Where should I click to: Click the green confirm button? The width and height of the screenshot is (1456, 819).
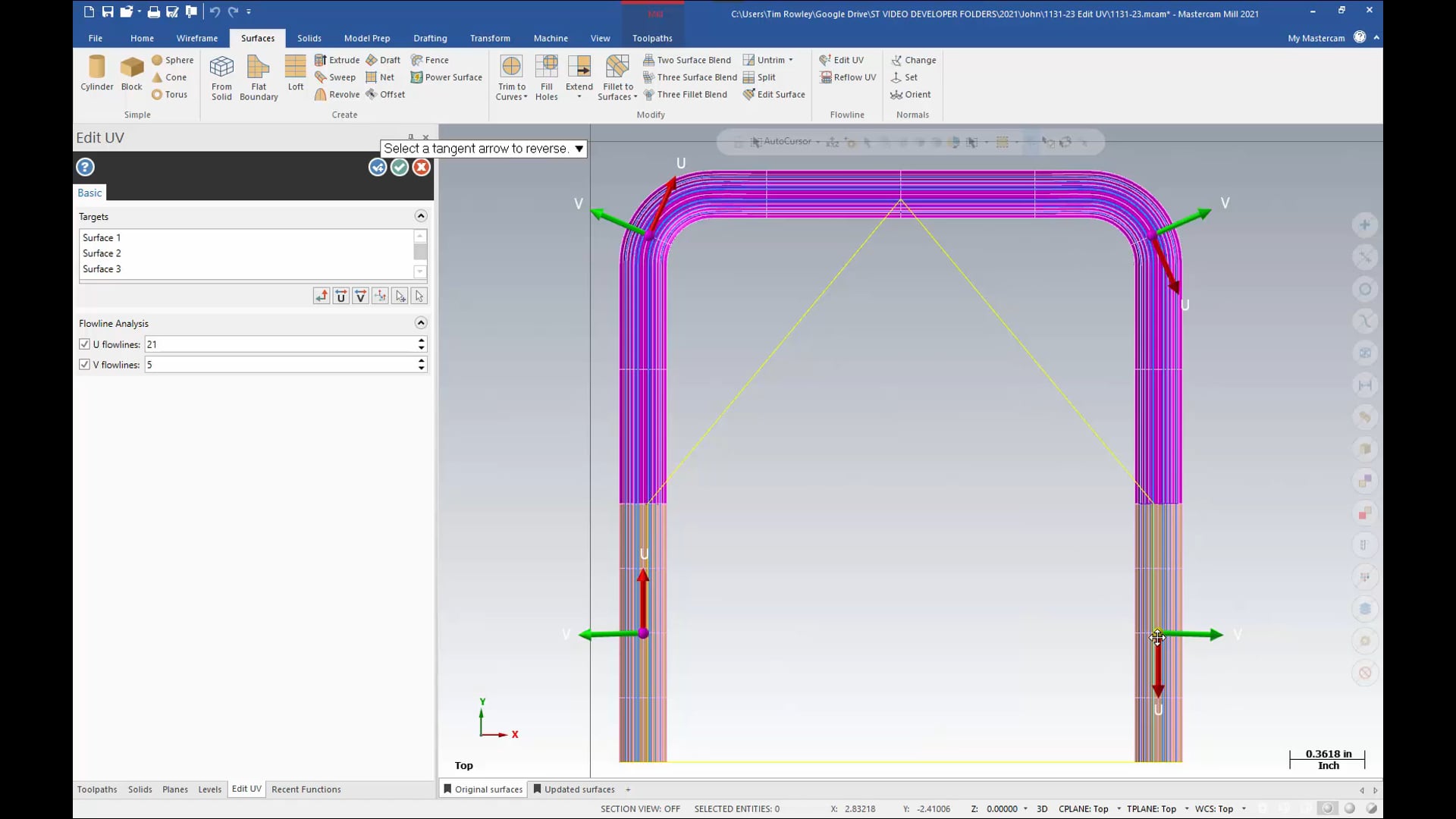point(399,167)
